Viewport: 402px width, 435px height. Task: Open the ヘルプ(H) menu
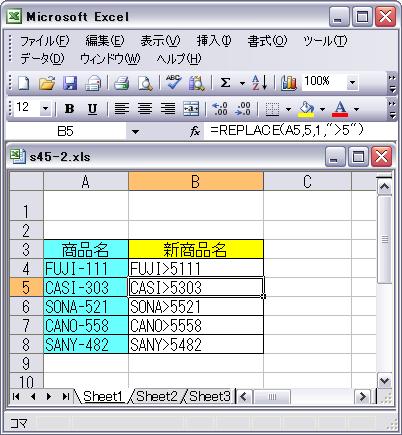point(179,59)
